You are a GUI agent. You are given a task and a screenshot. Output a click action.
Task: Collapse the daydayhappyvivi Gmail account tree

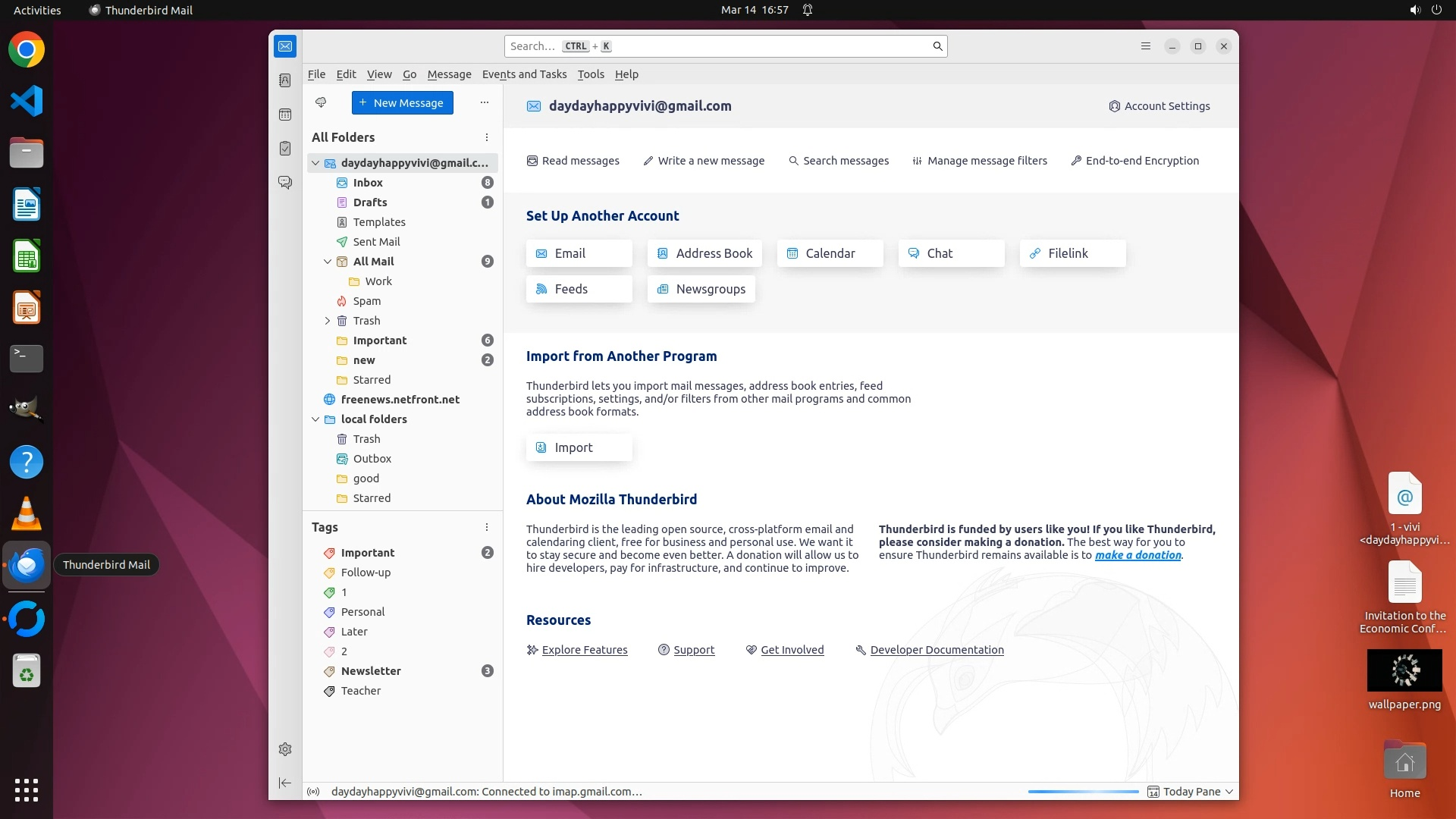pyautogui.click(x=315, y=163)
